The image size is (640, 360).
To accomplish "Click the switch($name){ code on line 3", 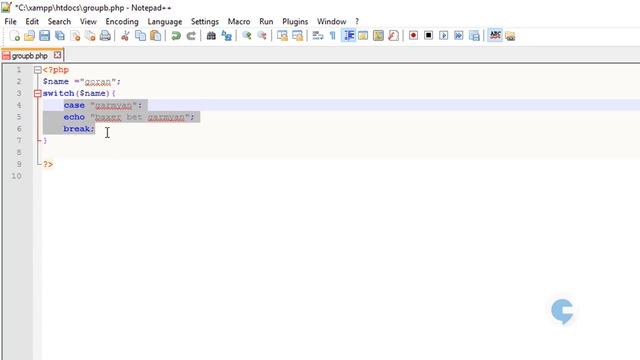I will pyautogui.click(x=79, y=93).
